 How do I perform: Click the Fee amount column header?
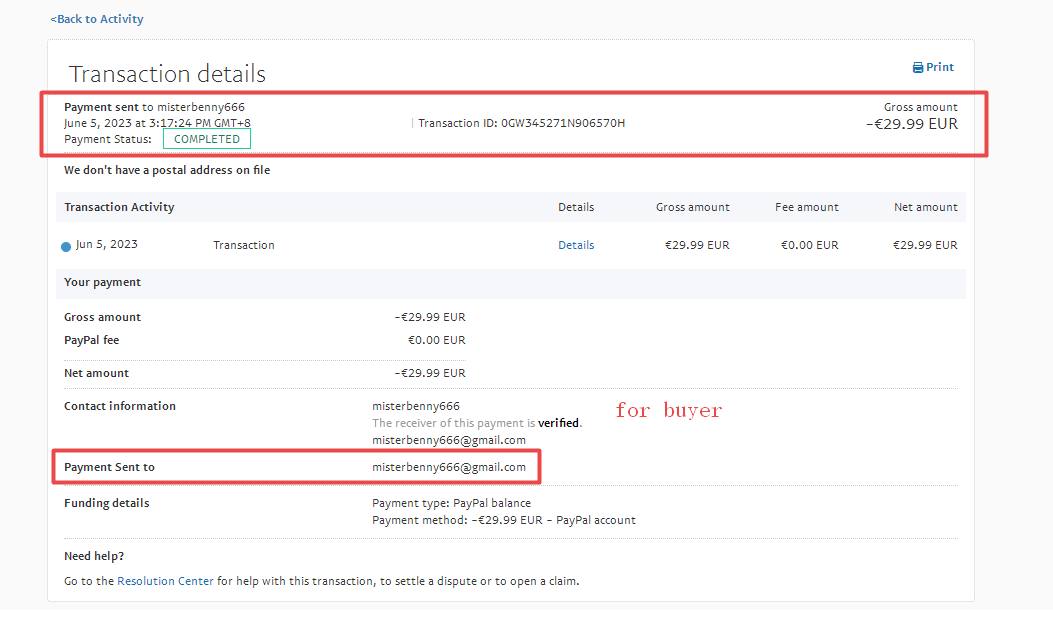pos(806,207)
